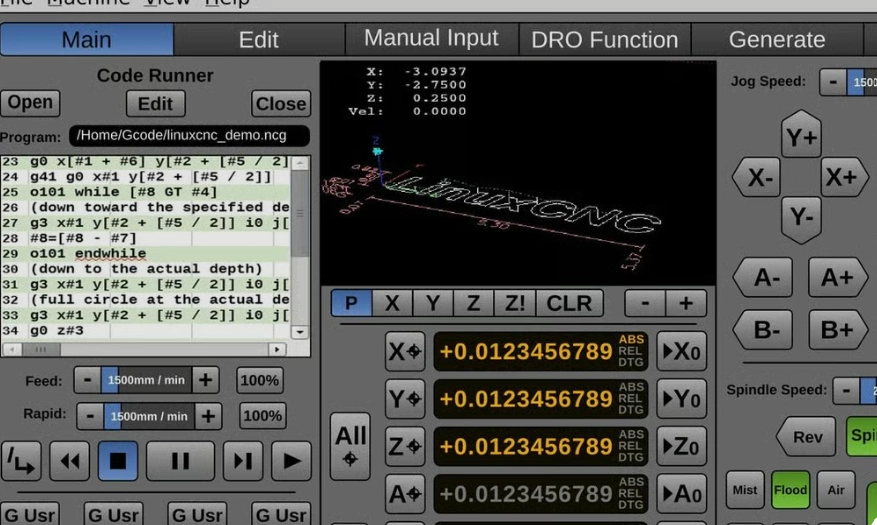Pause the program
This screenshot has width=877, height=525.
tap(180, 461)
